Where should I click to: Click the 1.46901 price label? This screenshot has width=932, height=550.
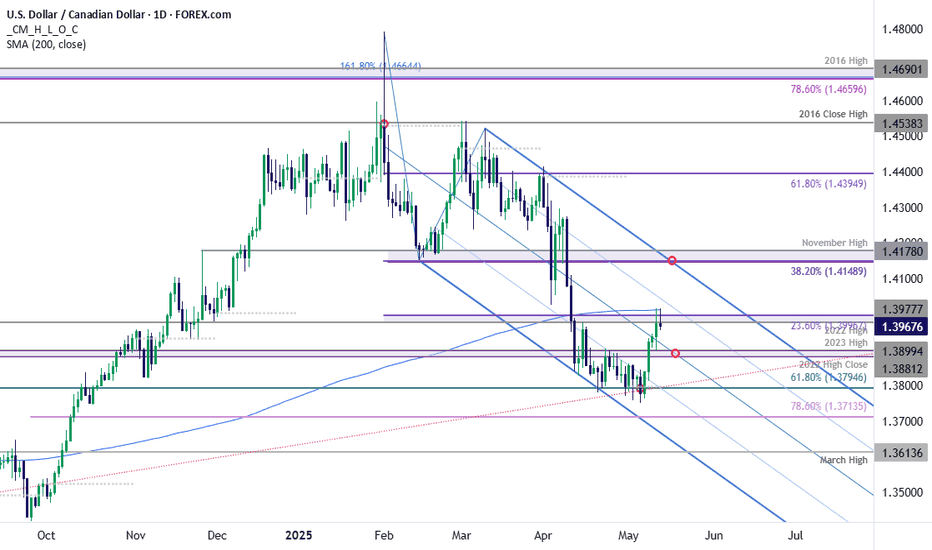point(902,70)
